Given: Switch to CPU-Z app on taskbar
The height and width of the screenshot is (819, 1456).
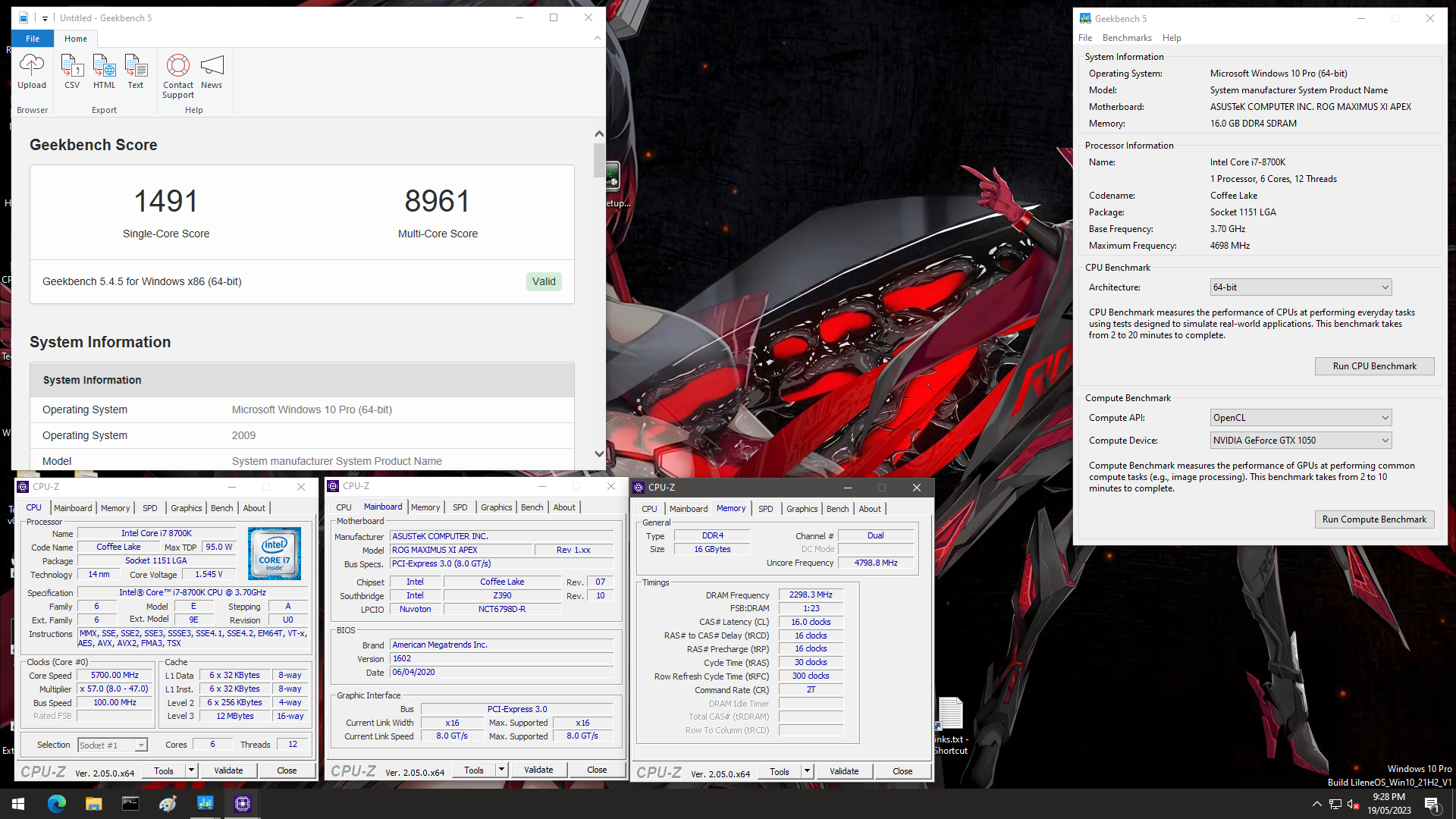Looking at the screenshot, I should coord(242,804).
